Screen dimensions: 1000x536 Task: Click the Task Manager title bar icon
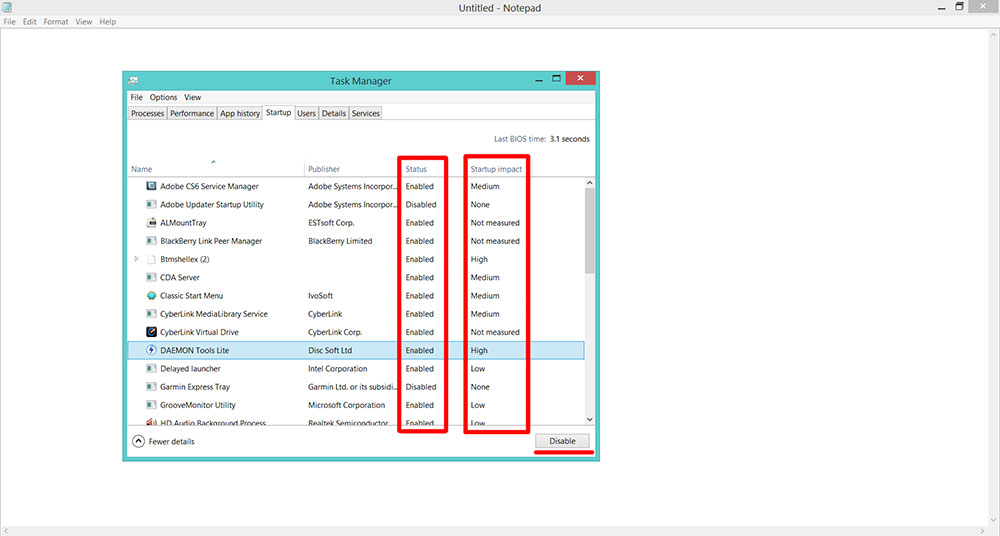pos(133,81)
